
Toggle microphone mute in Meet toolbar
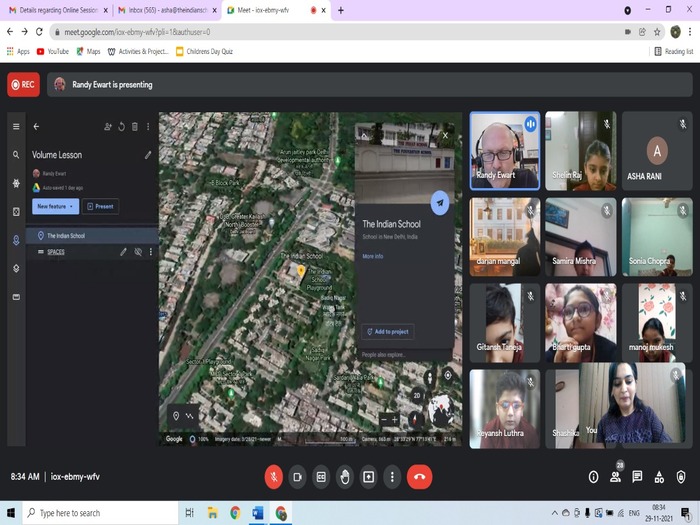click(274, 477)
